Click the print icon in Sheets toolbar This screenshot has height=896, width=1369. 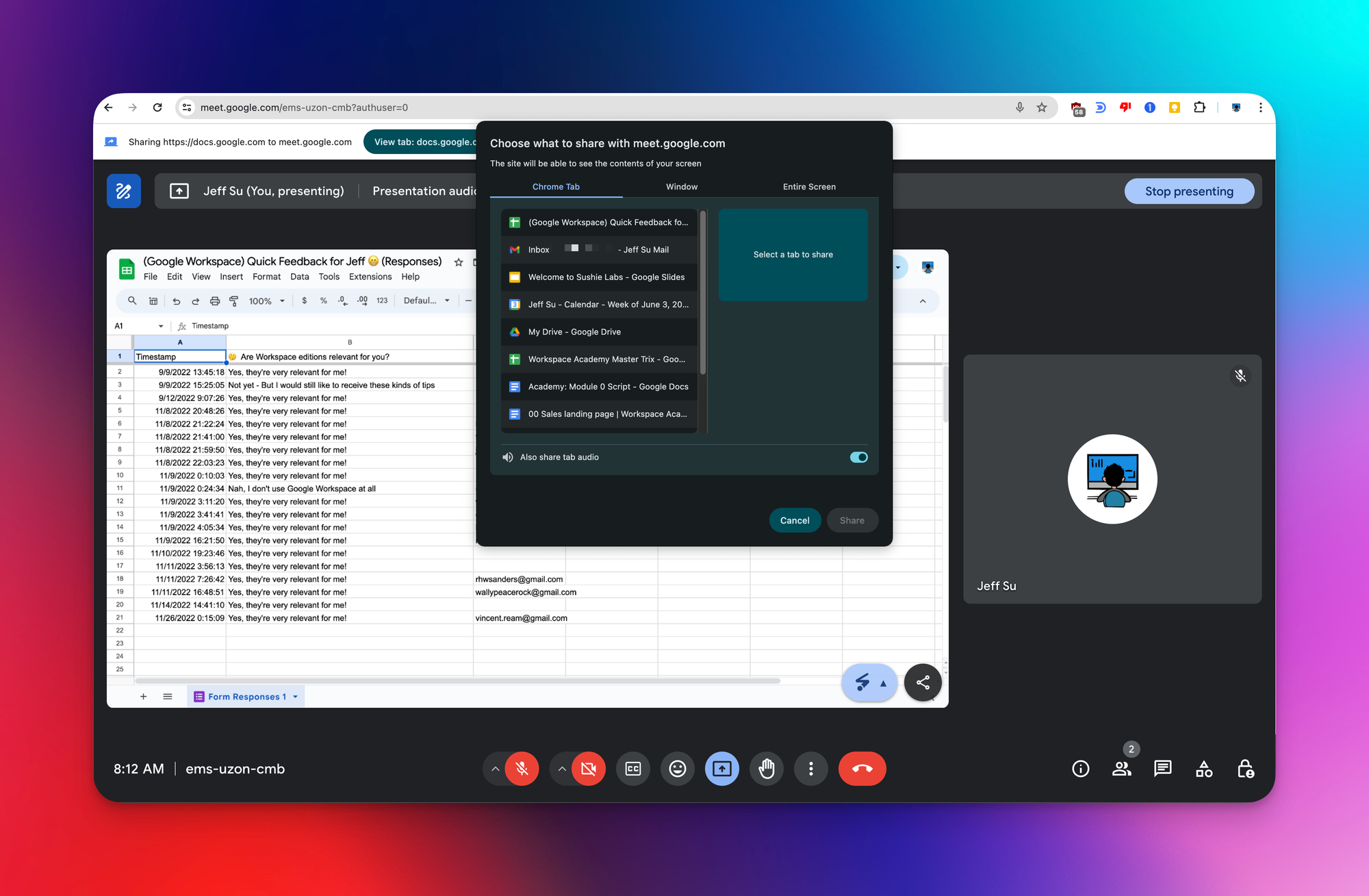215,300
